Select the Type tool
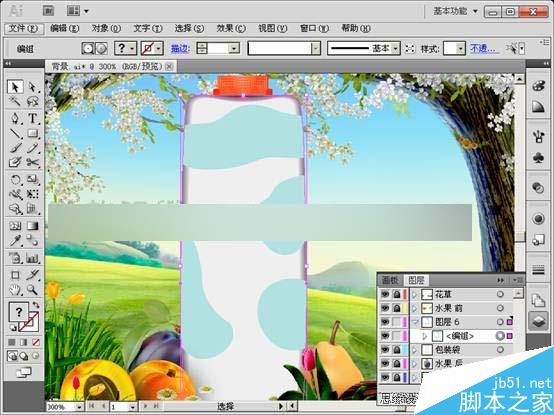554x415 pixels. pyautogui.click(x=32, y=118)
